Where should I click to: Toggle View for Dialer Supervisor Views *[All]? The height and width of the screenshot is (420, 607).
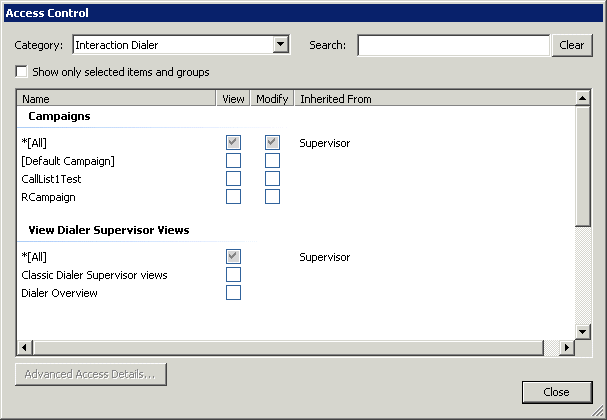tap(233, 257)
